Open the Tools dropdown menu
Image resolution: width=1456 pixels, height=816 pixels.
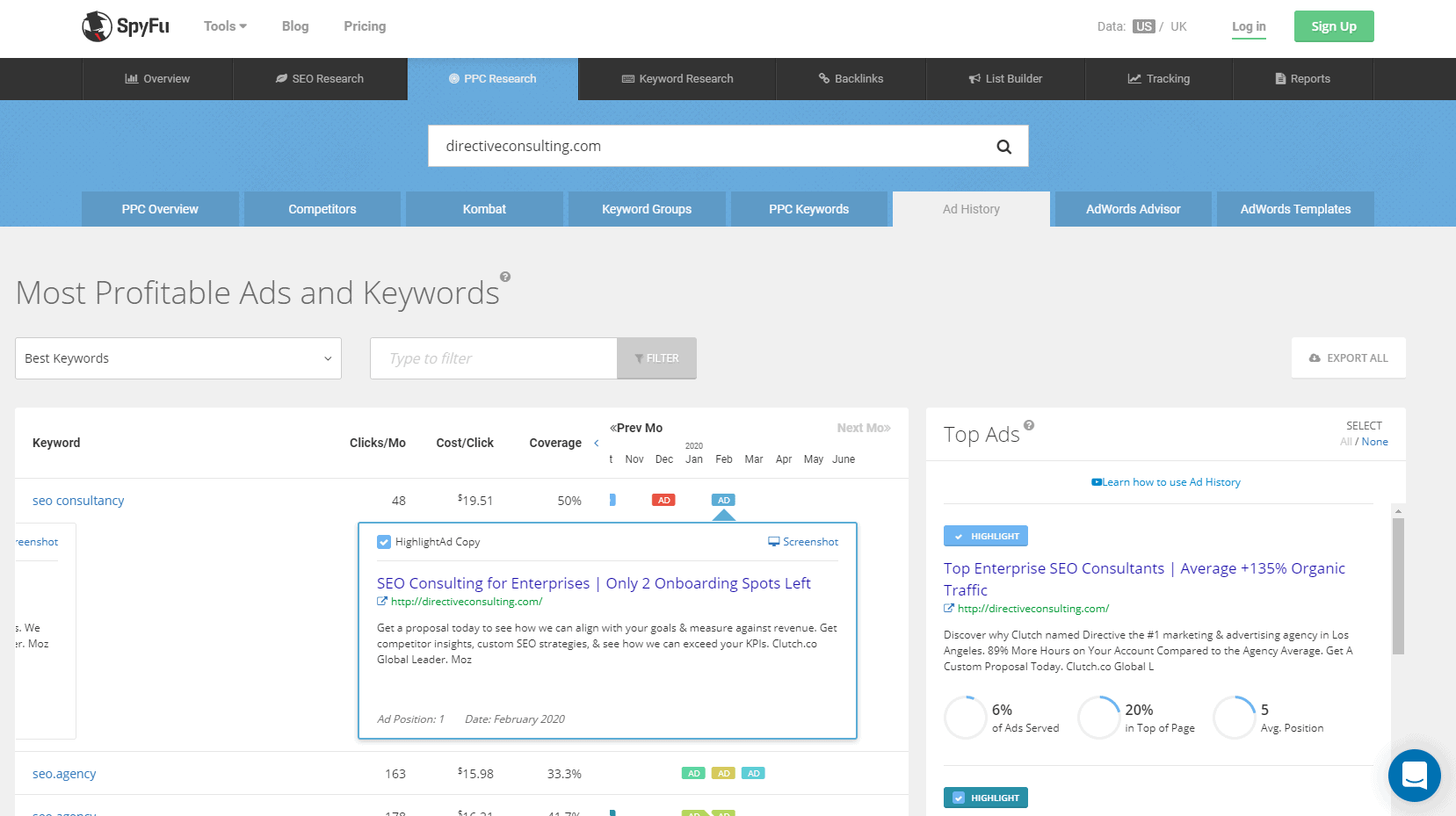point(225,26)
